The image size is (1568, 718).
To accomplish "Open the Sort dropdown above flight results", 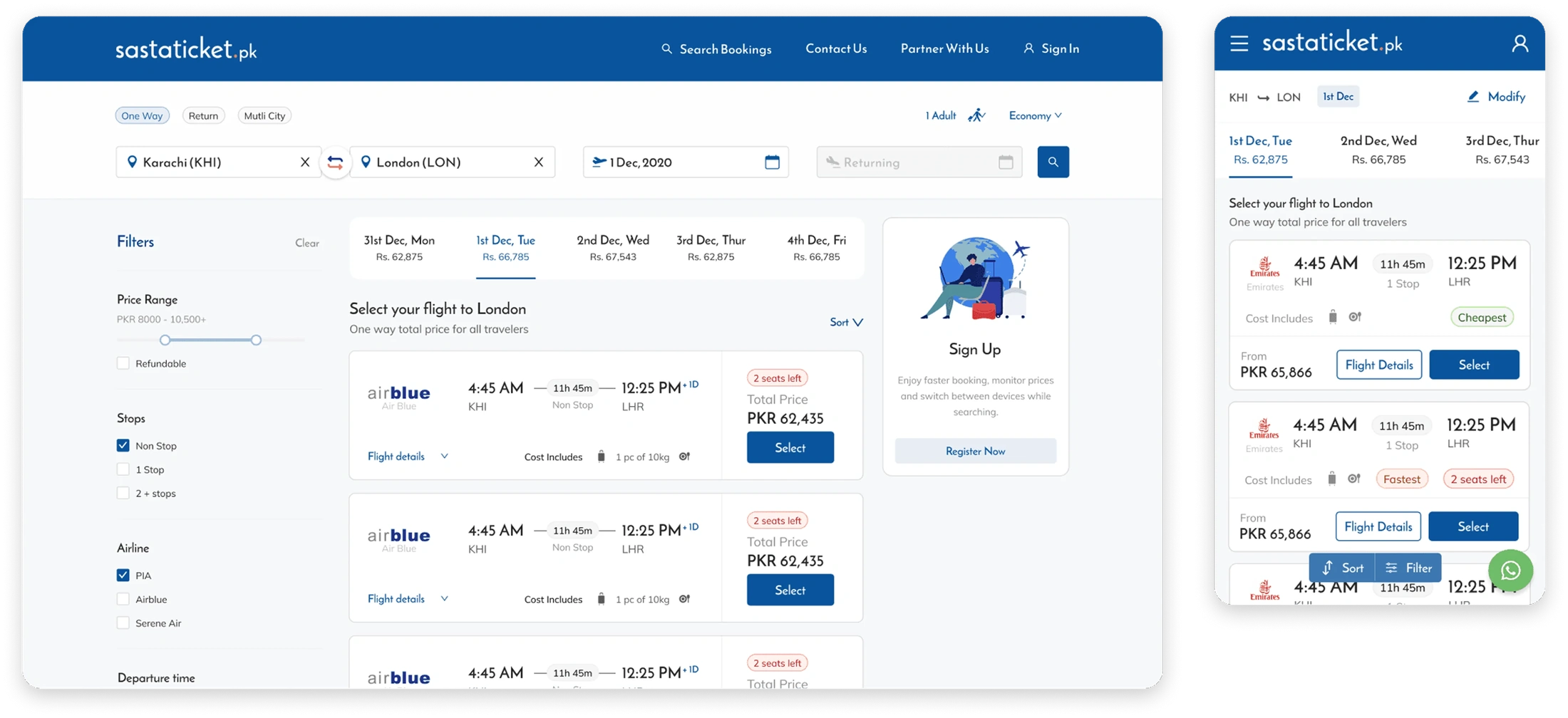I will tap(846, 322).
